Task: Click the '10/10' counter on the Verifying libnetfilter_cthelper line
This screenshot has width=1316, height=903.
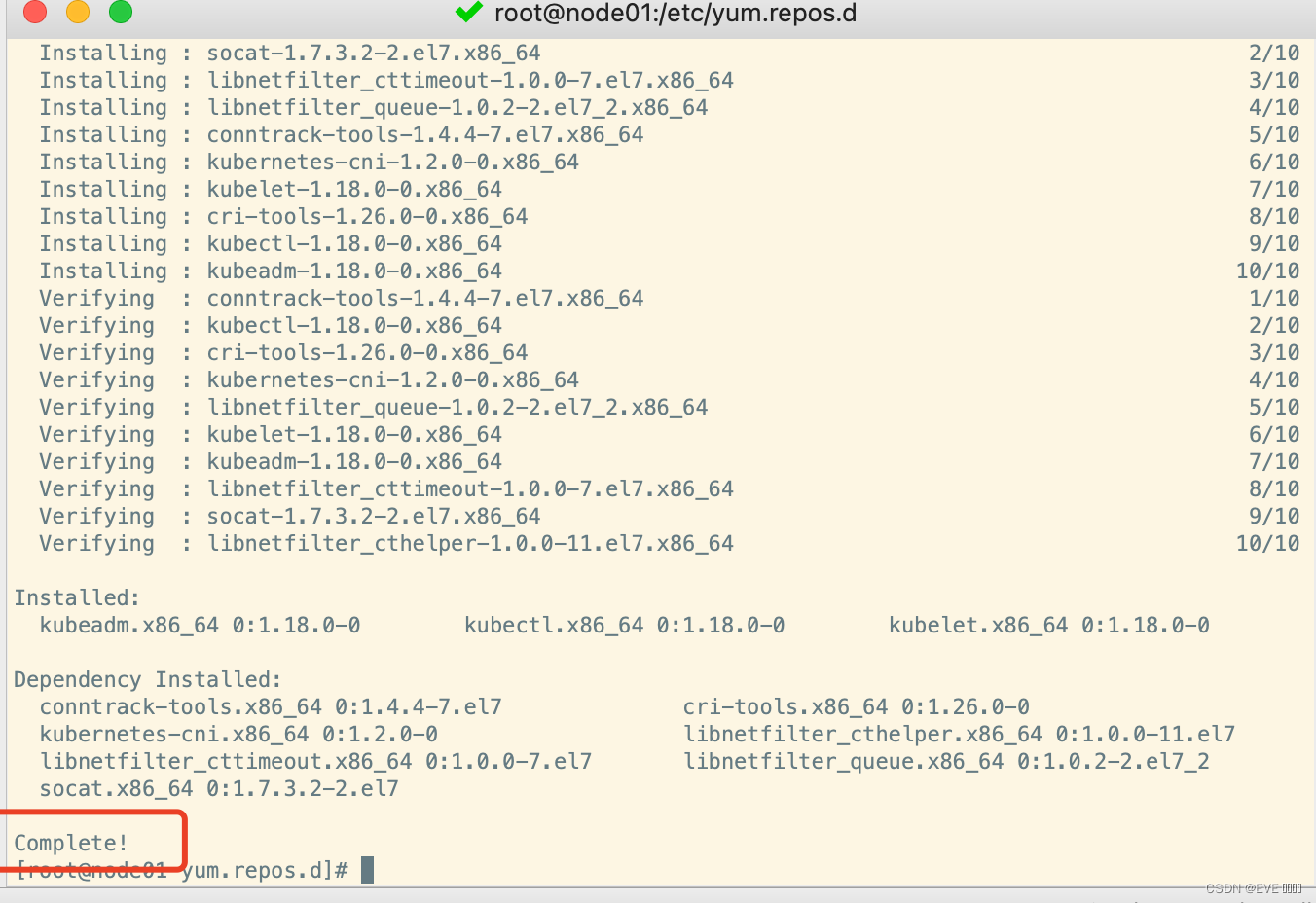Action: [x=1267, y=544]
